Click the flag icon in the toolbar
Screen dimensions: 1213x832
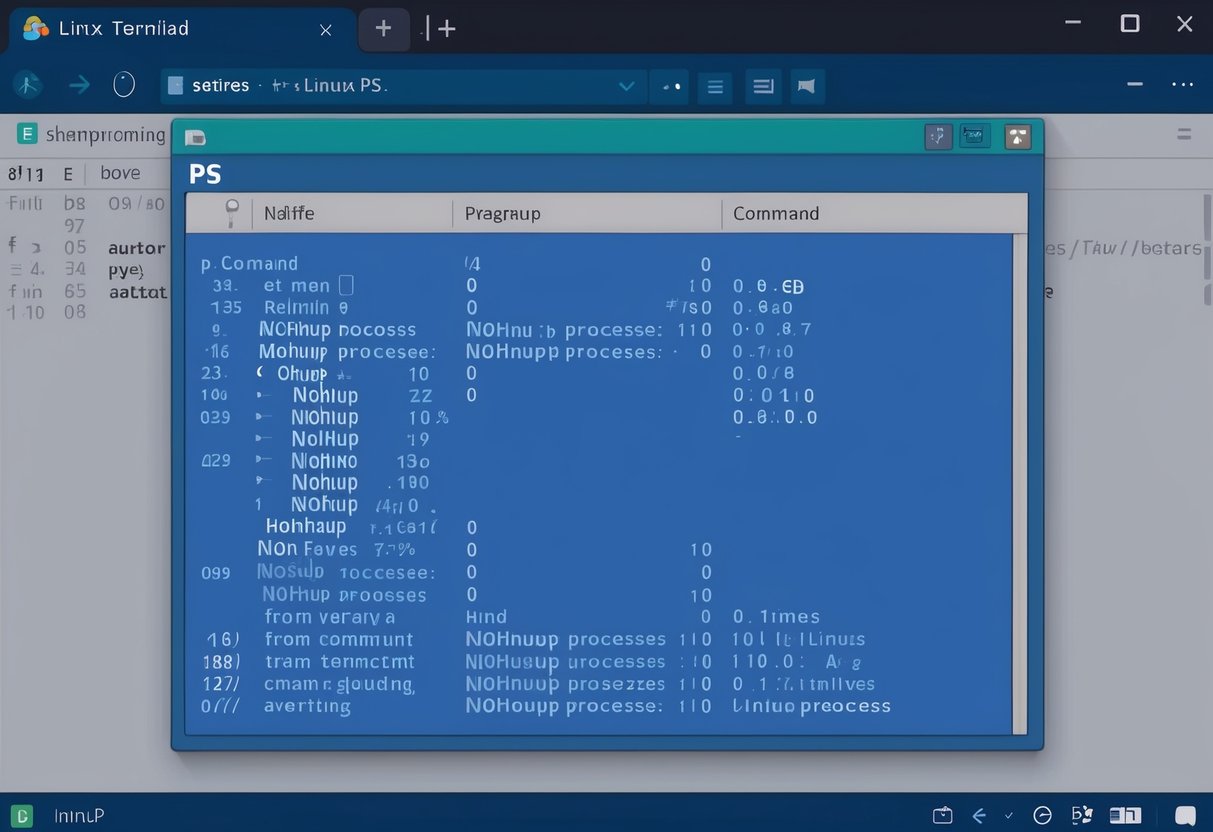point(807,87)
